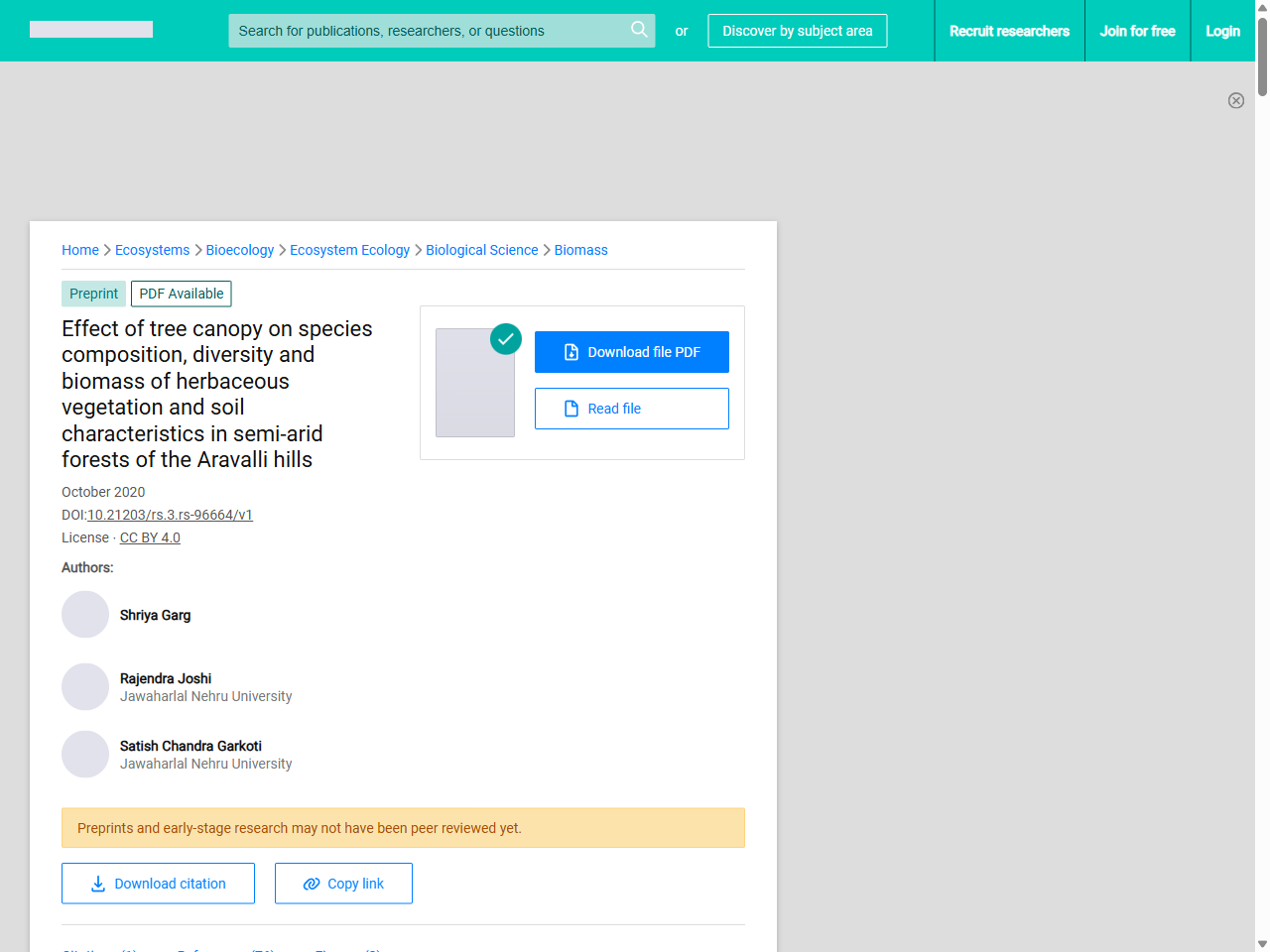Click the green verified checkmark badge
The image size is (1270, 952).
tap(506, 339)
